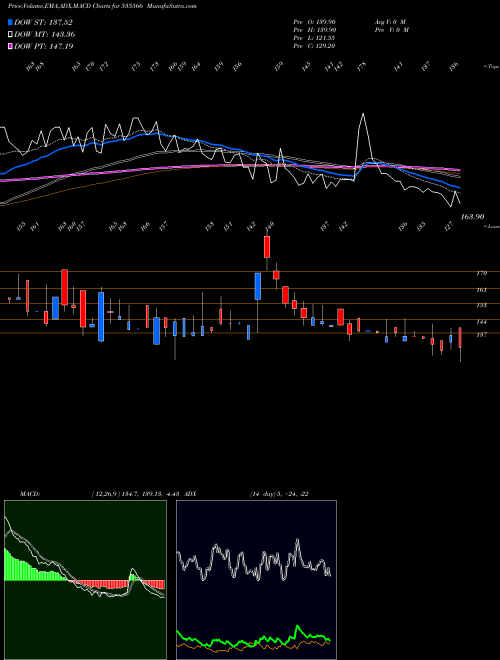Select the 'DOW MT: 143.36' legend label
This screenshot has height=660, width=500.
point(45,35)
